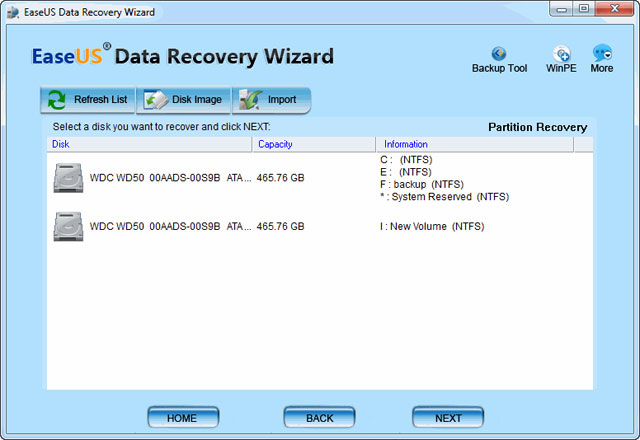
Task: Select first WDC WD50 00AADS-00S9B disk name
Action: [x=170, y=178]
